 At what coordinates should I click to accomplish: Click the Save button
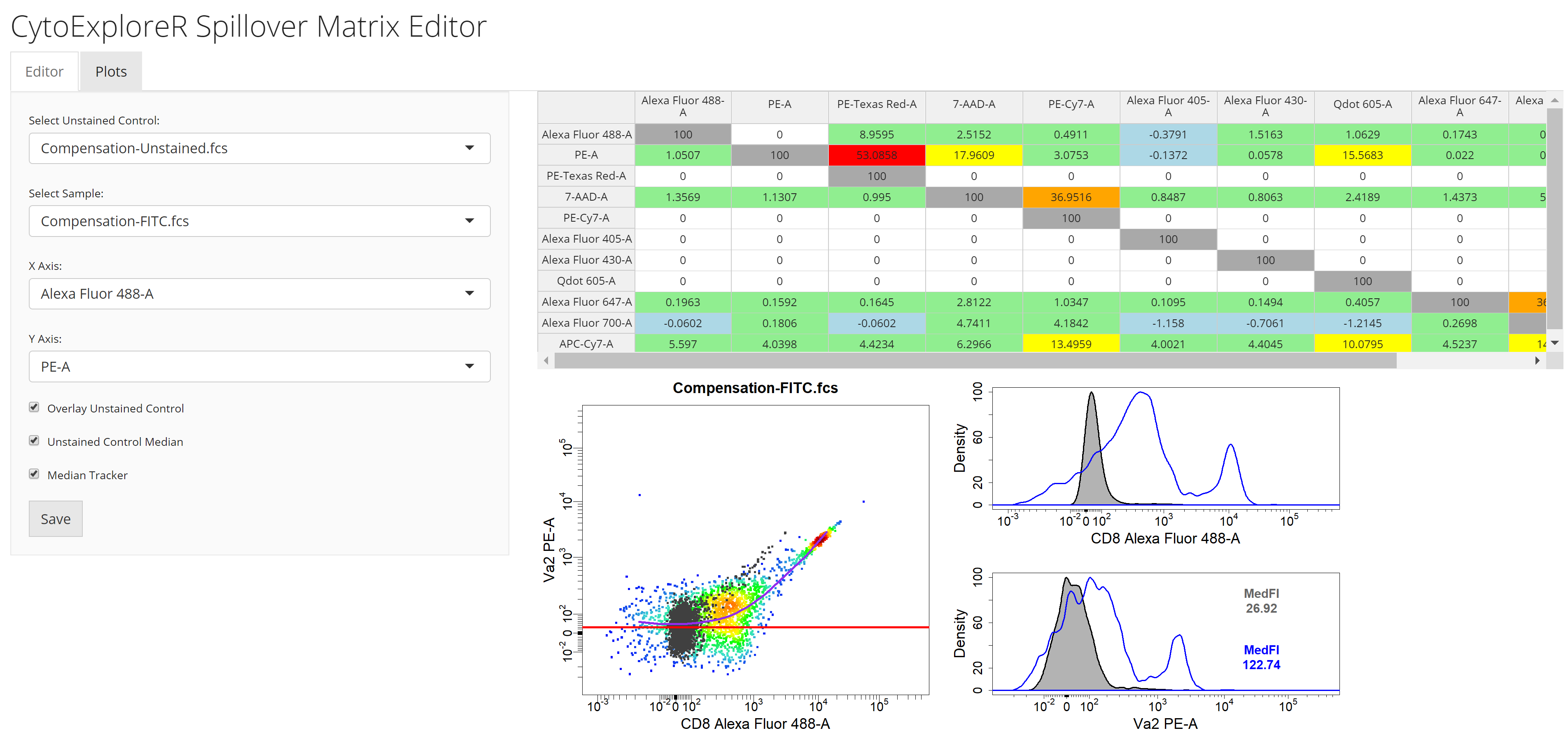(56, 519)
